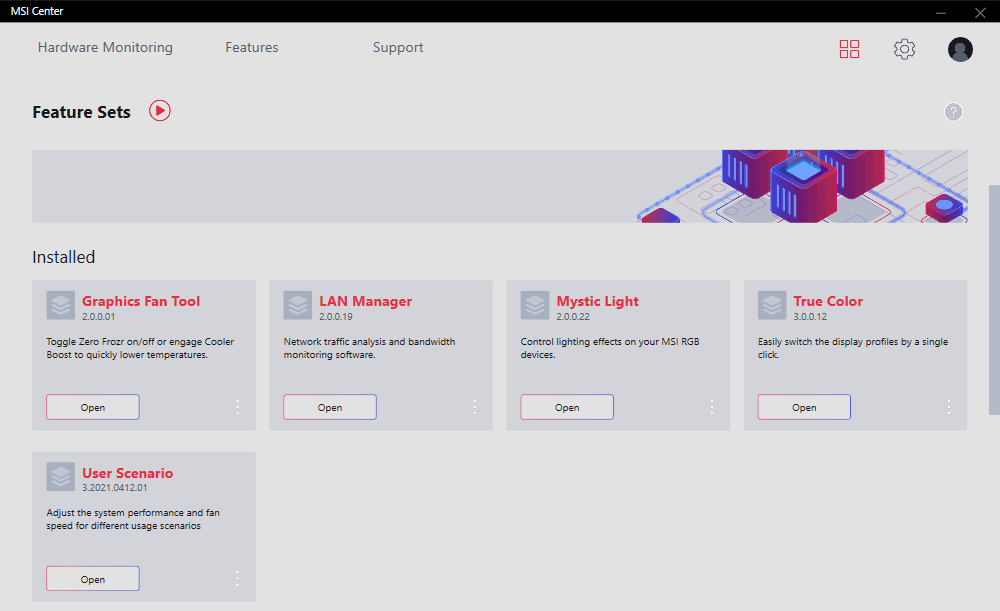Image resolution: width=1000 pixels, height=611 pixels.
Task: Click the 'Toggle Zero Frozr on/off' description
Action: click(x=140, y=348)
